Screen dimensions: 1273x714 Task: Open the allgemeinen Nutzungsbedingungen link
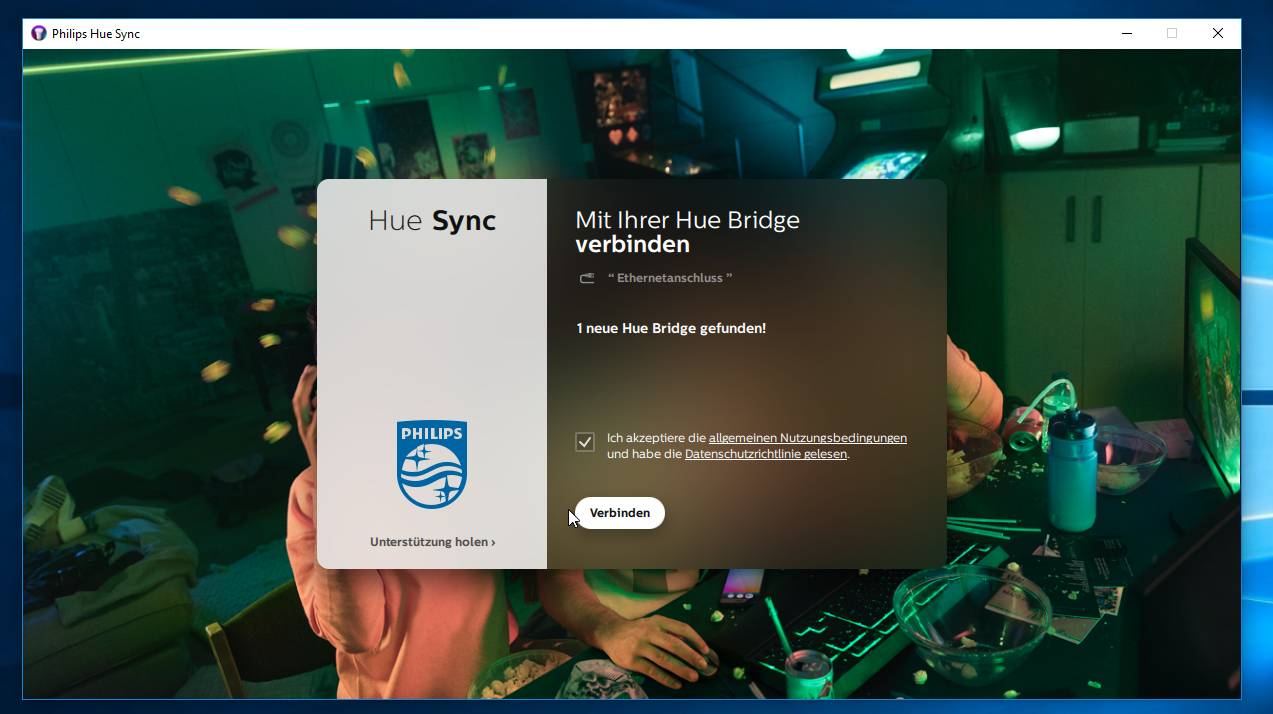(807, 438)
